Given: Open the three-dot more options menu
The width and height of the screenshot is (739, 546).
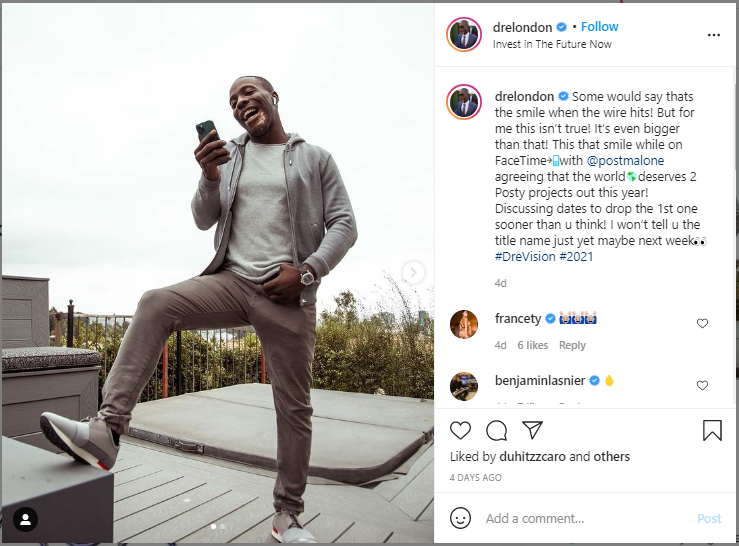Looking at the screenshot, I should click(x=713, y=35).
